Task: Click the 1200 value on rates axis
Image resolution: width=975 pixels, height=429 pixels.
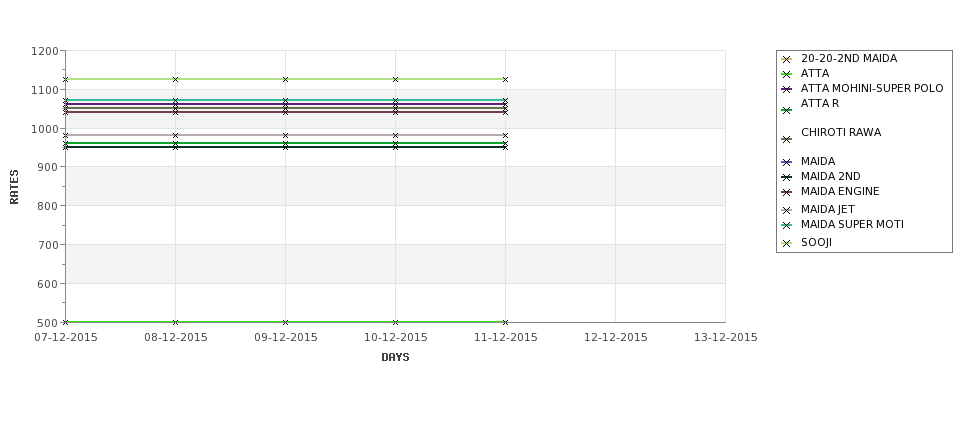Action: (x=45, y=52)
